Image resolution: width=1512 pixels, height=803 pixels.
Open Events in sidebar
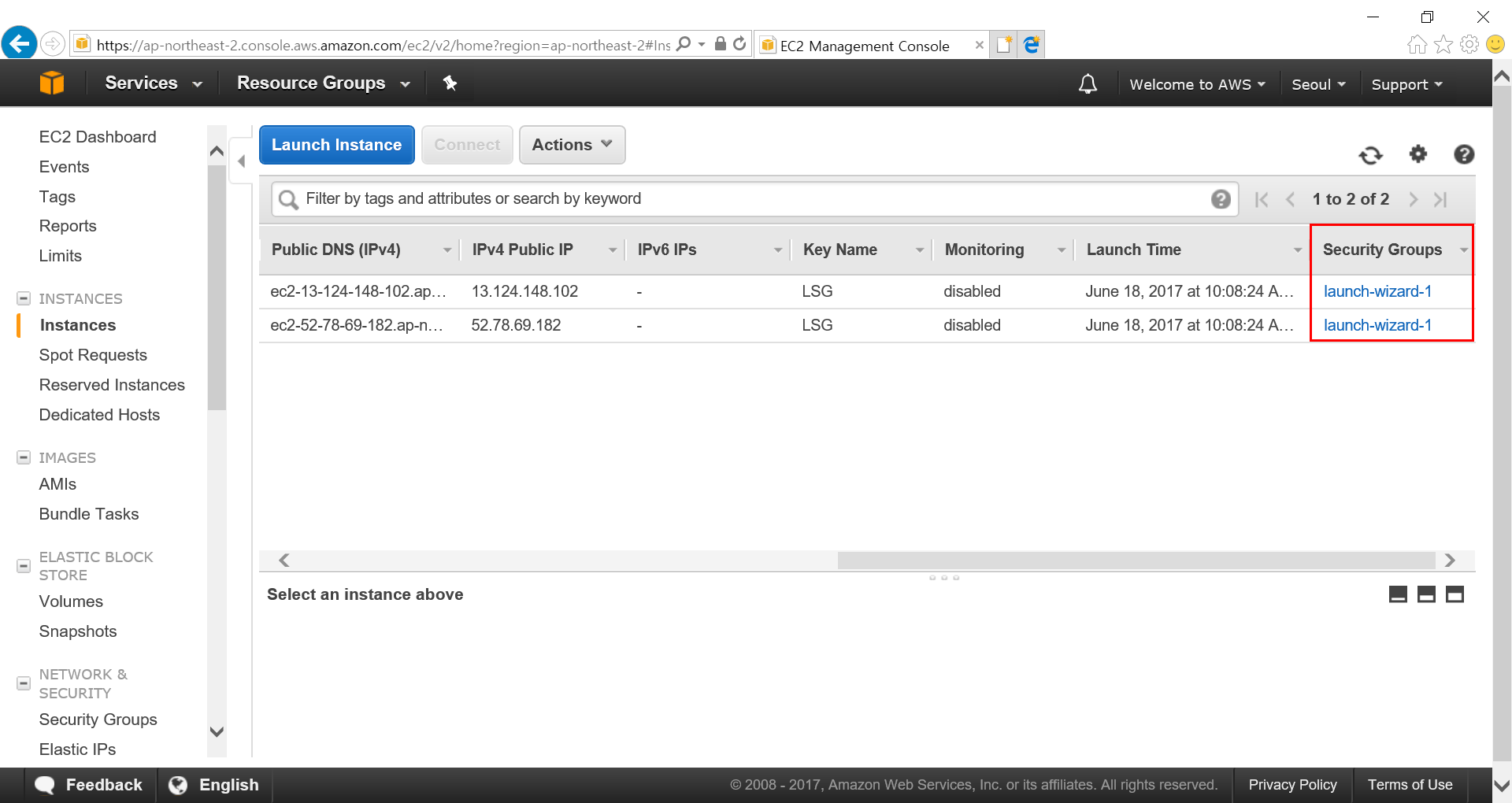(x=65, y=167)
